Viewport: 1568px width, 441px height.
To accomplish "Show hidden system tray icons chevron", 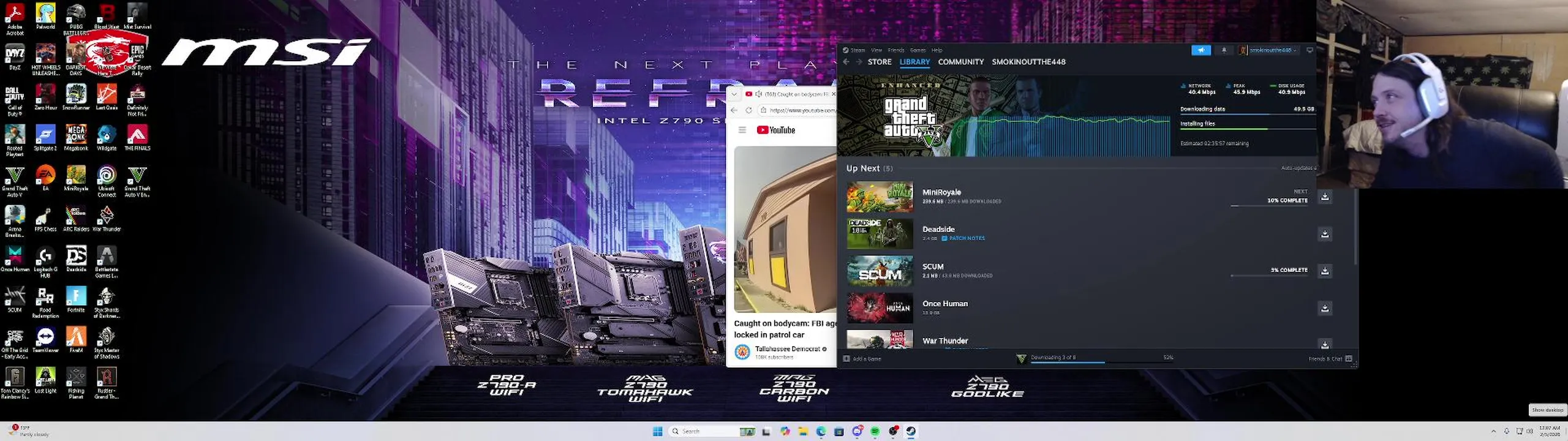I will coord(1493,431).
